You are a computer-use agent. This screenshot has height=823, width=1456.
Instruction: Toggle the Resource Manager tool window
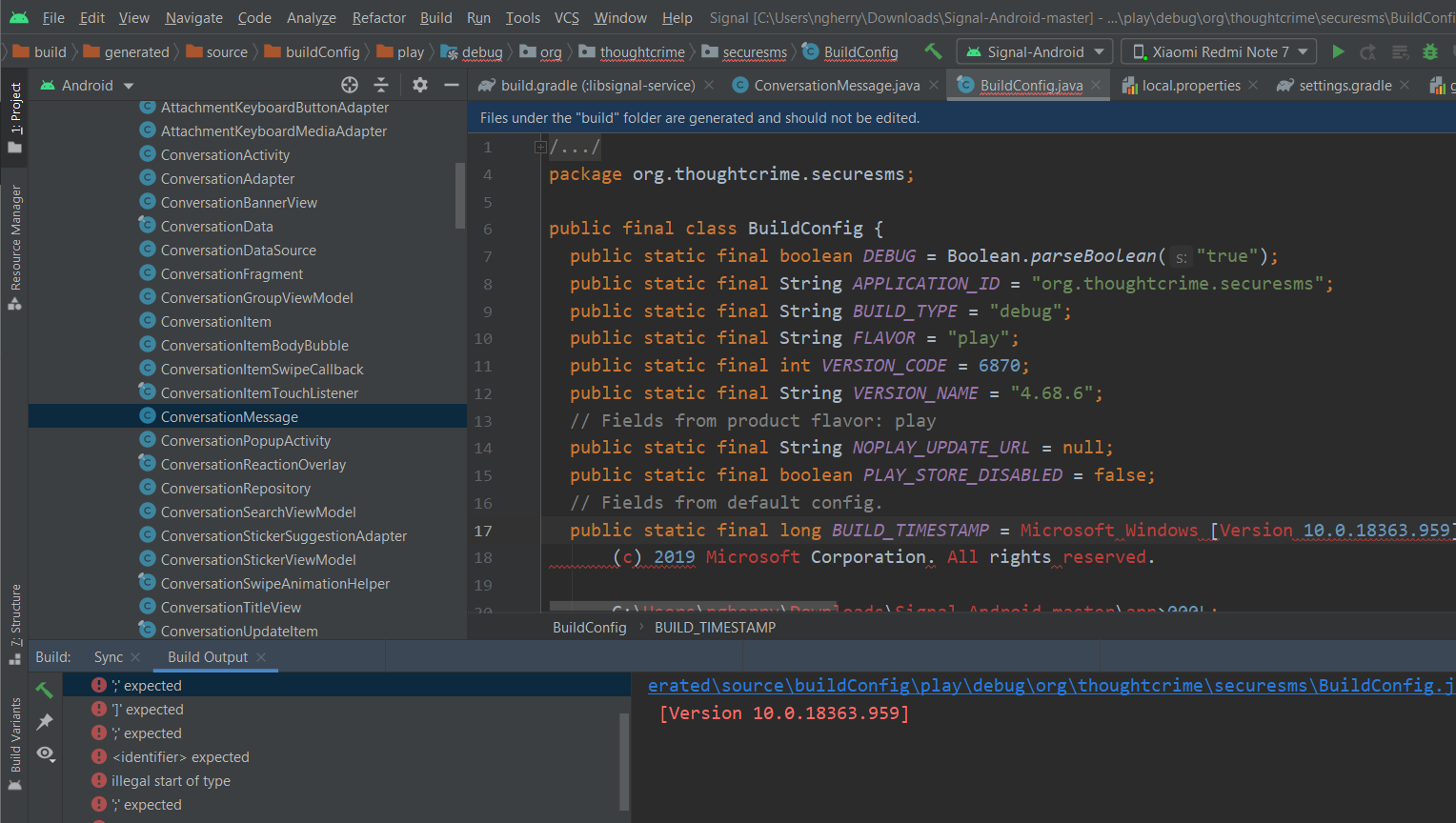coord(14,247)
